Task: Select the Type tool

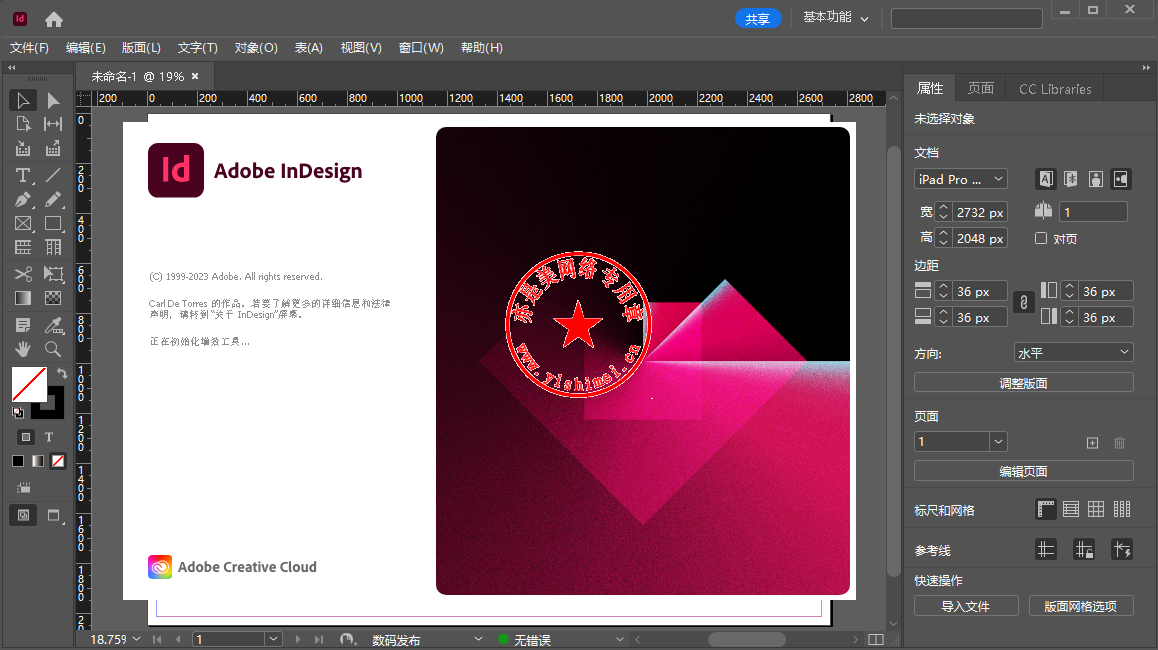Action: (23, 175)
